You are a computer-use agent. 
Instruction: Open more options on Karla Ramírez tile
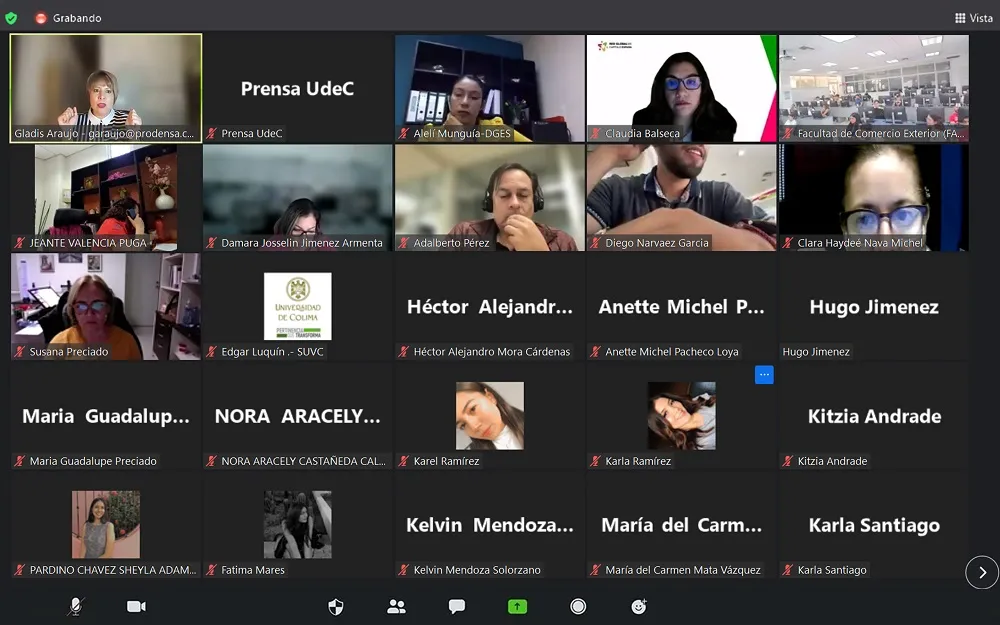[764, 375]
